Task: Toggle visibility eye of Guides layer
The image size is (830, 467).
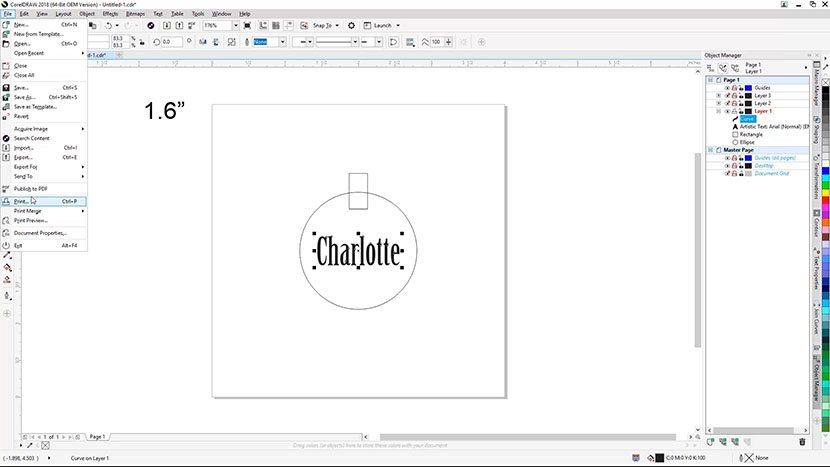Action: (x=727, y=88)
